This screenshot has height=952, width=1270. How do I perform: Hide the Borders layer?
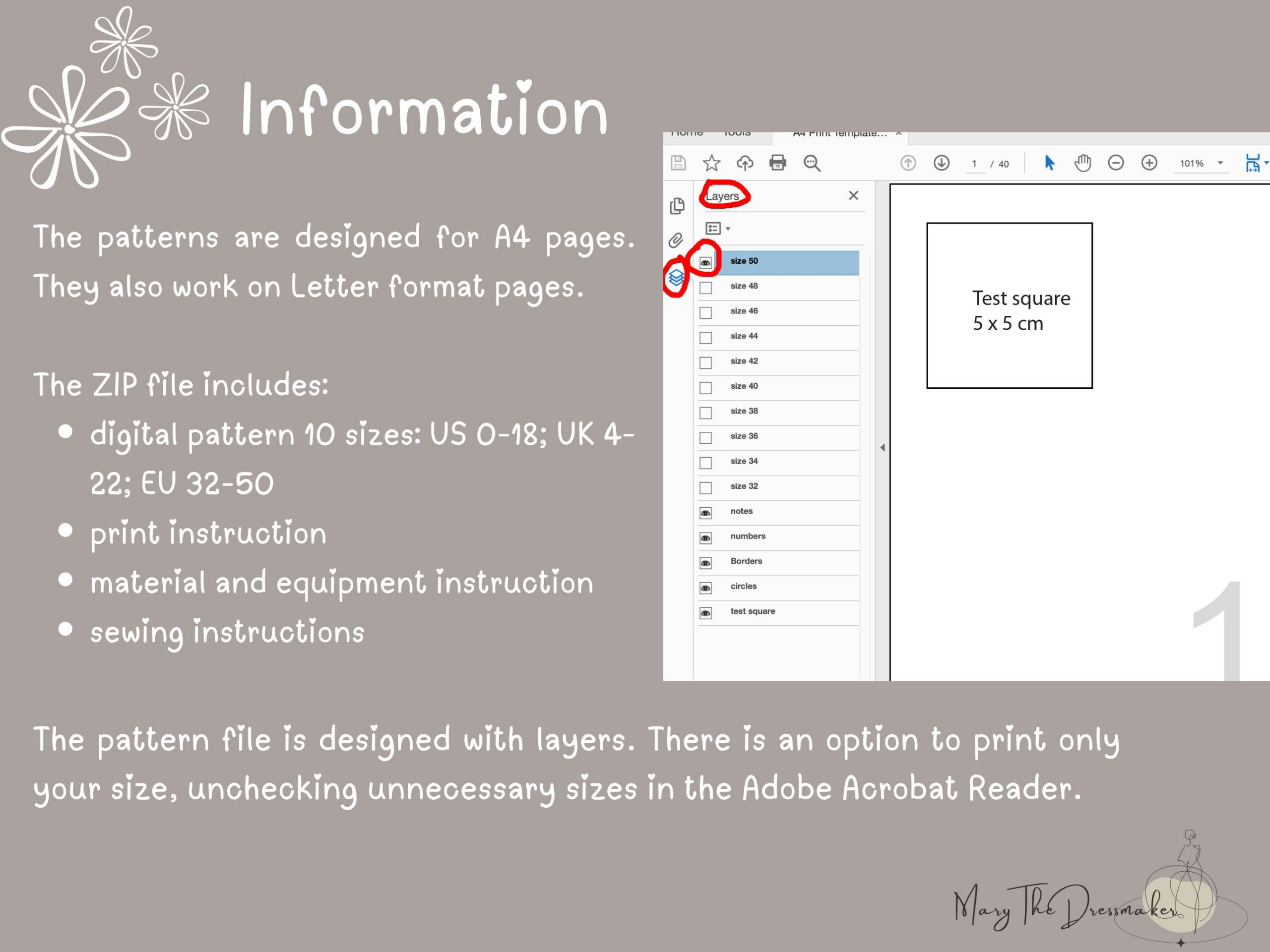[x=705, y=563]
